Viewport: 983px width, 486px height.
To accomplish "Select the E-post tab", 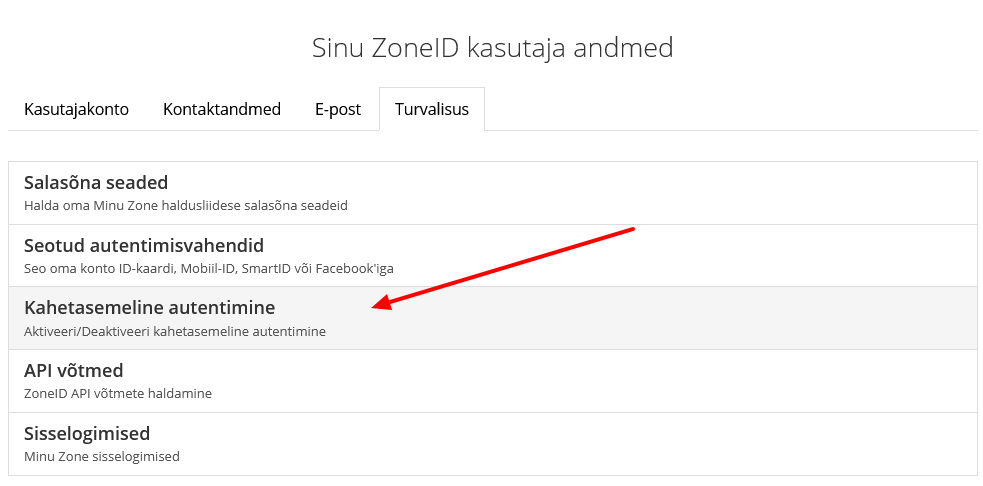I will tap(338, 109).
